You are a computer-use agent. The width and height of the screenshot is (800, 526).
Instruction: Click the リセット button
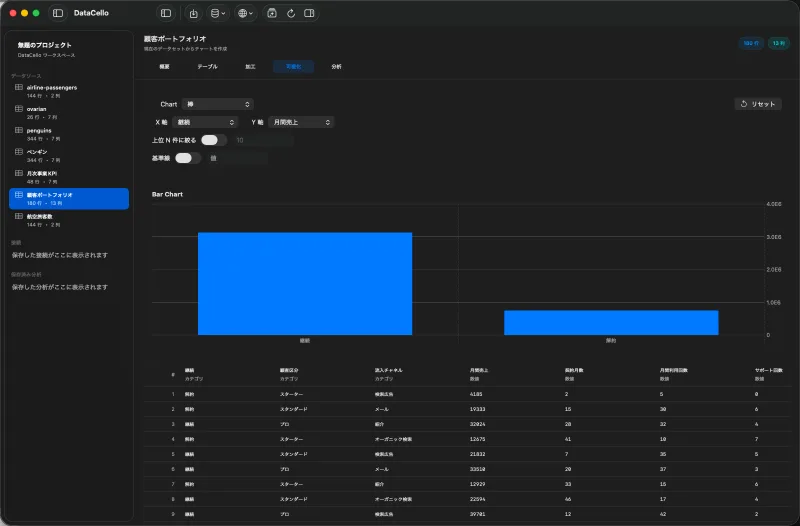pos(758,104)
